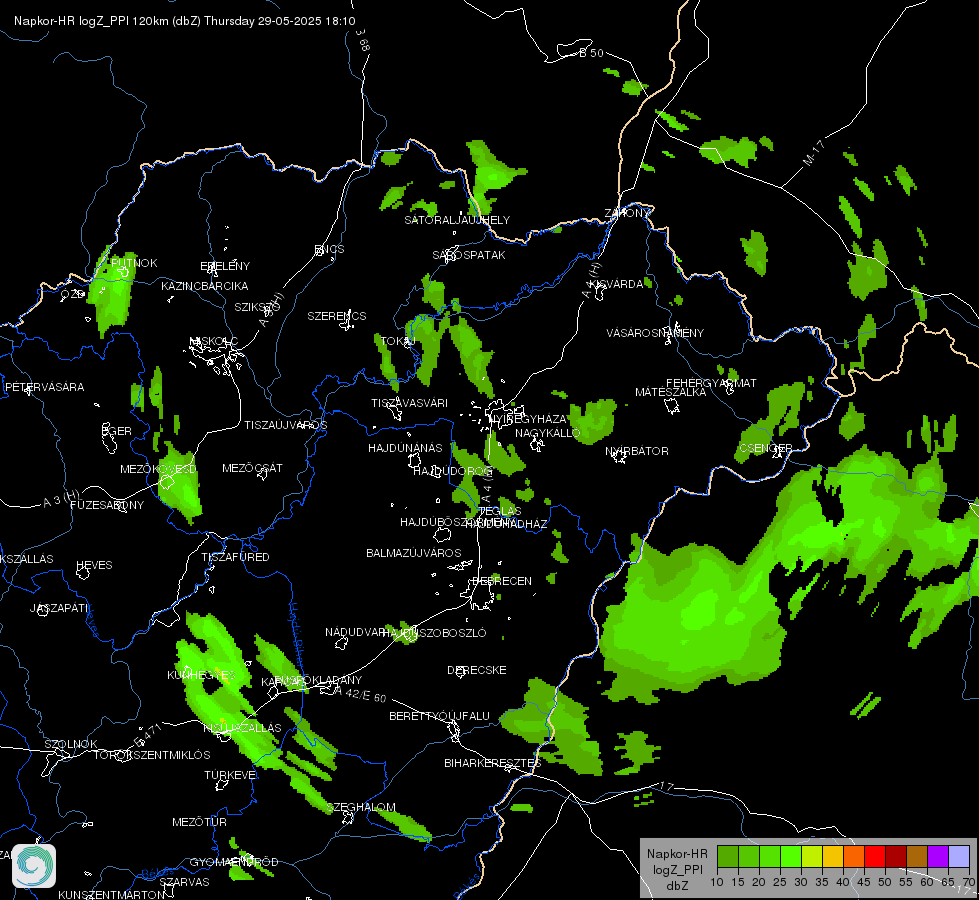Click the SZARVAS town label
This screenshot has height=900, width=979.
pyautogui.click(x=184, y=882)
